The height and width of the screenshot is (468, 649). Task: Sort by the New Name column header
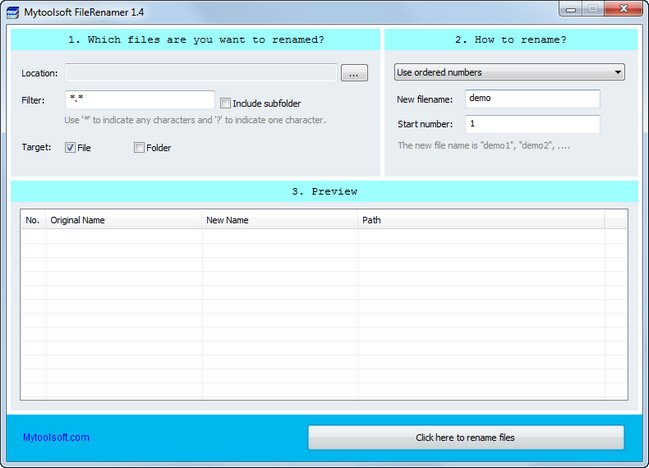279,220
